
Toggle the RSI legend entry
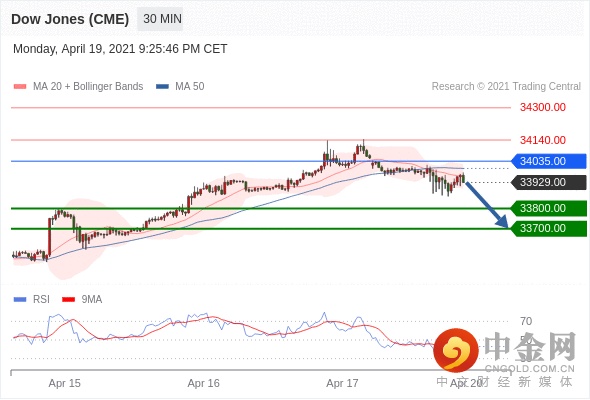(x=32, y=300)
